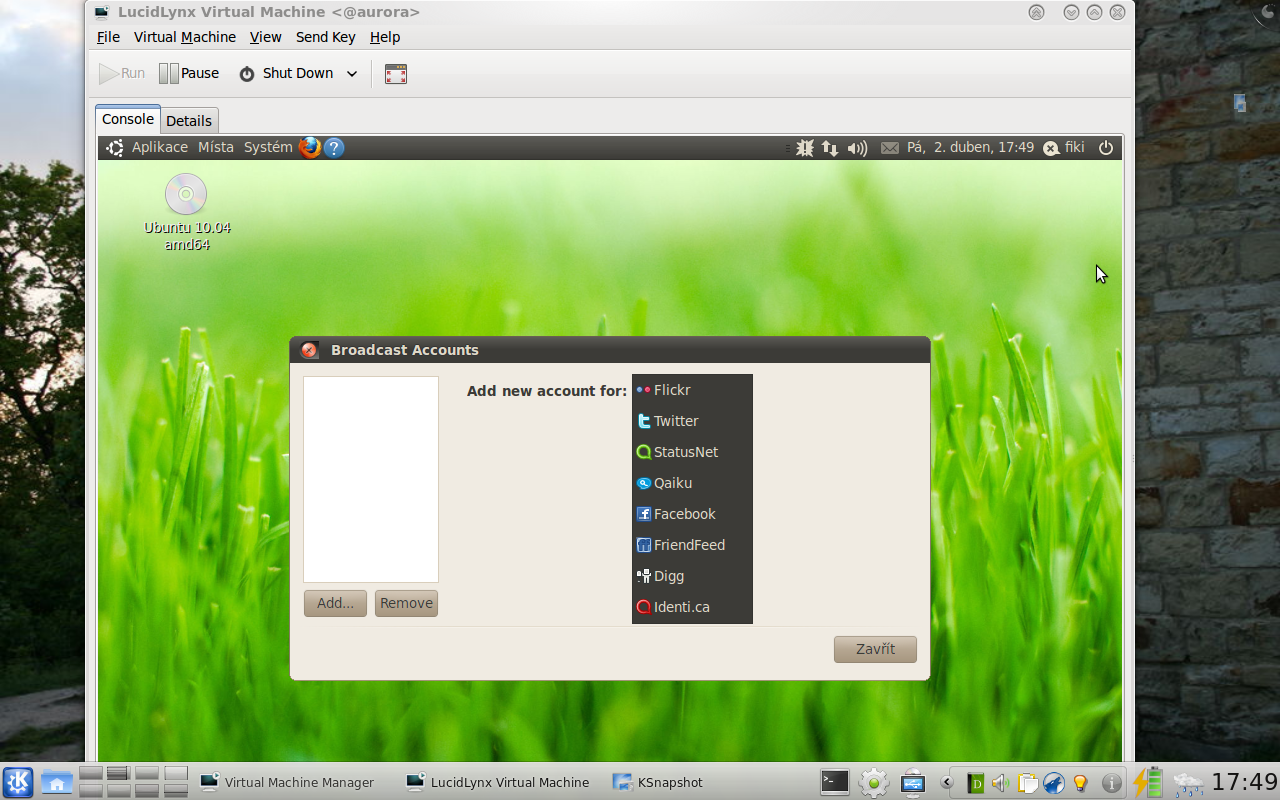The height and width of the screenshot is (800, 1280).
Task: Click the gray info tray icon
Action: point(1111,783)
